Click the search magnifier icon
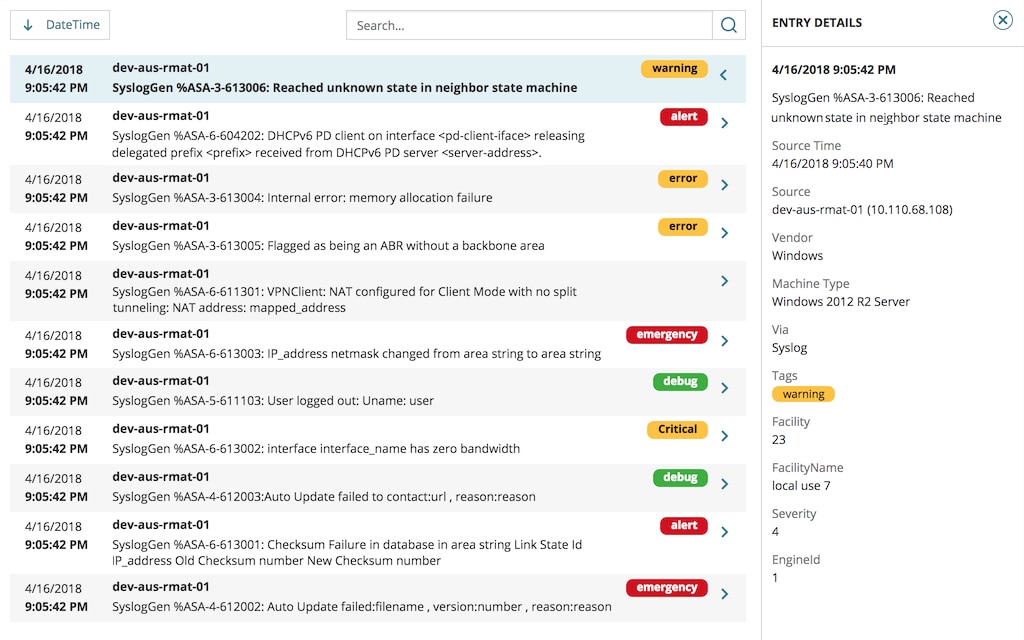Viewport: 1024px width, 640px height. coord(729,24)
